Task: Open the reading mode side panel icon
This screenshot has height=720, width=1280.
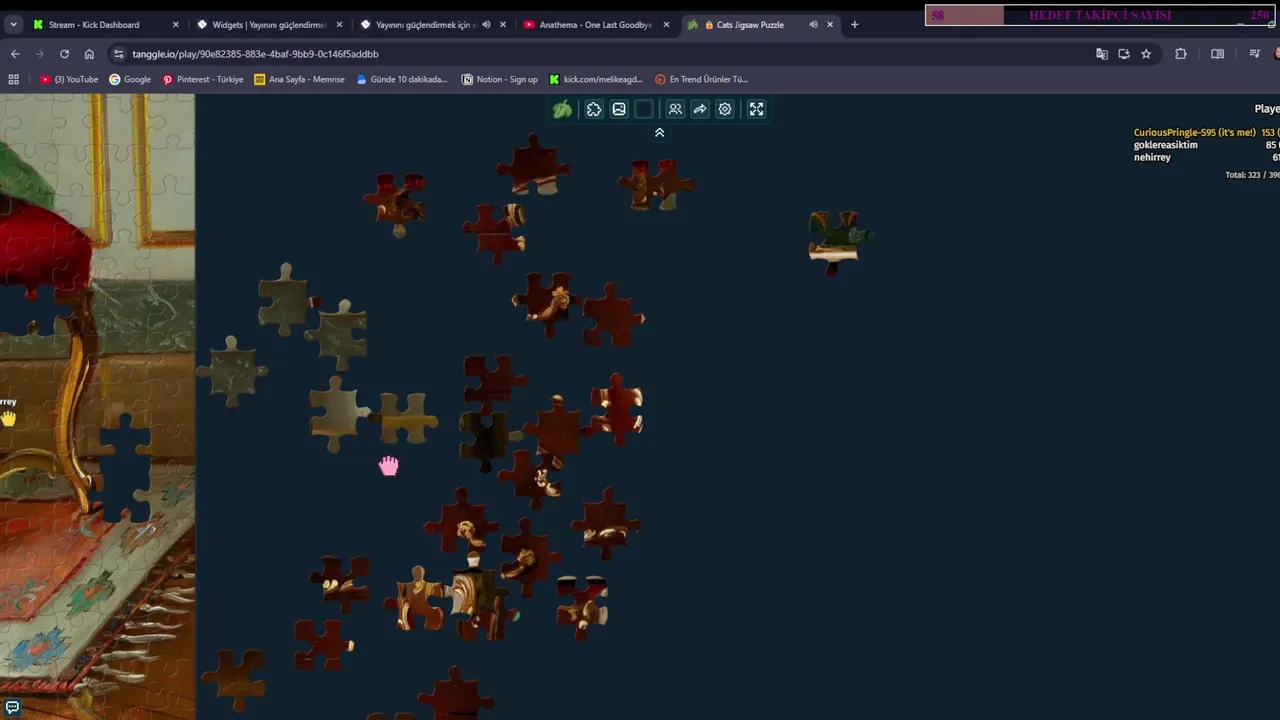Action: pos(1217,54)
